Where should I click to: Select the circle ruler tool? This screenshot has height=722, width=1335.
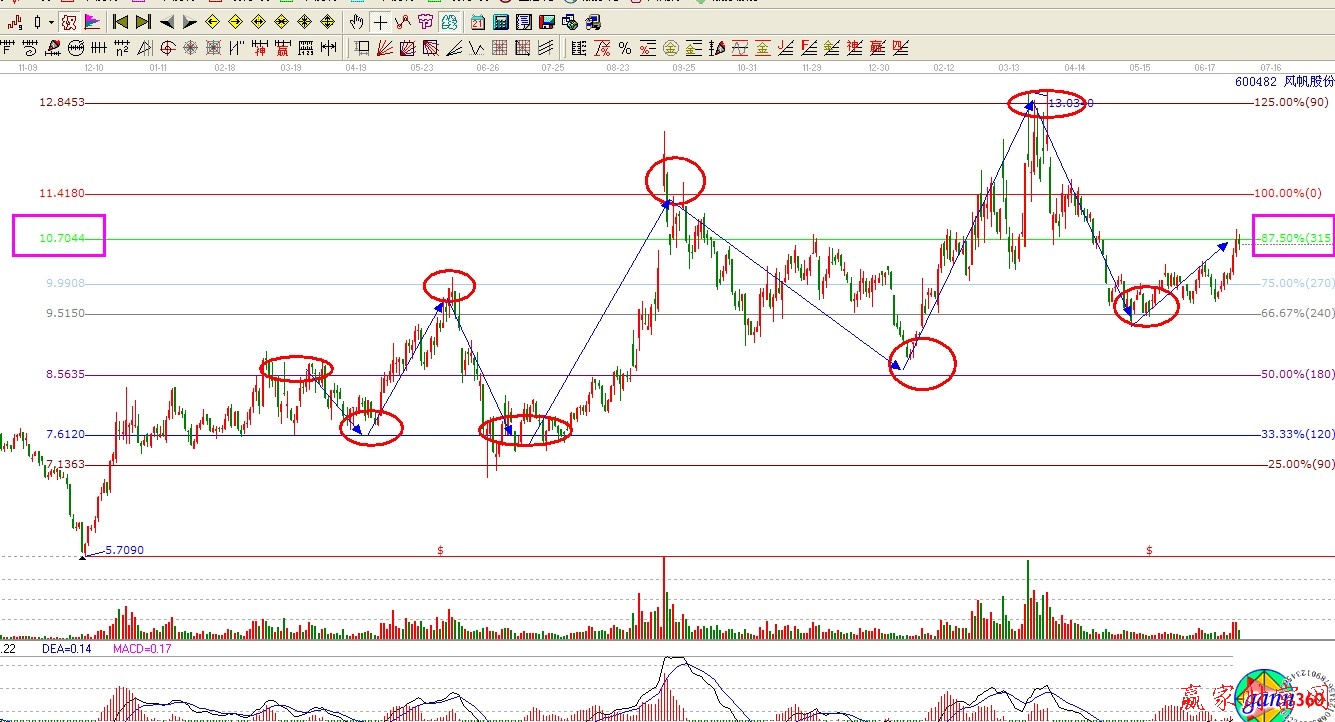click(x=76, y=46)
